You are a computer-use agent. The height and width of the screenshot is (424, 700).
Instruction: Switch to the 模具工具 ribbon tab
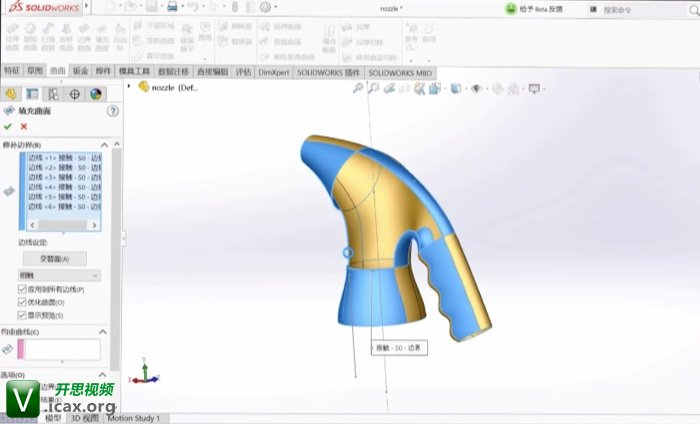click(134, 71)
